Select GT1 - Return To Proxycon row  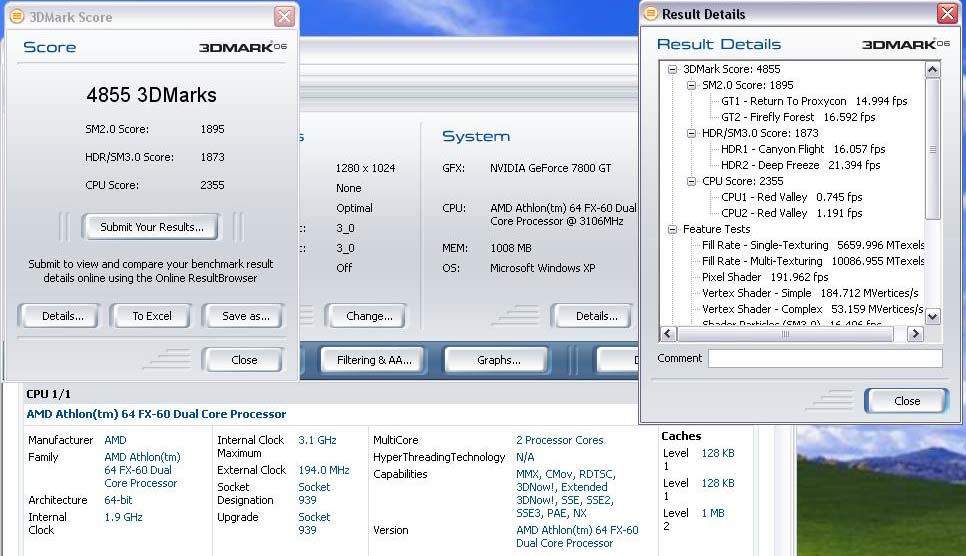(814, 101)
